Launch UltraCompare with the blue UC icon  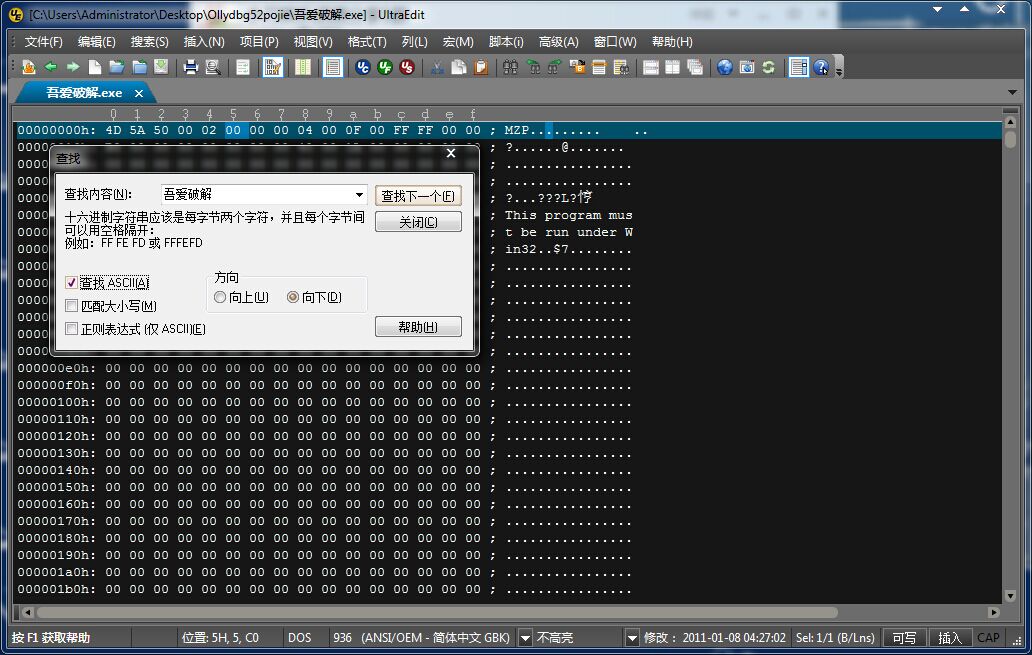[363, 67]
